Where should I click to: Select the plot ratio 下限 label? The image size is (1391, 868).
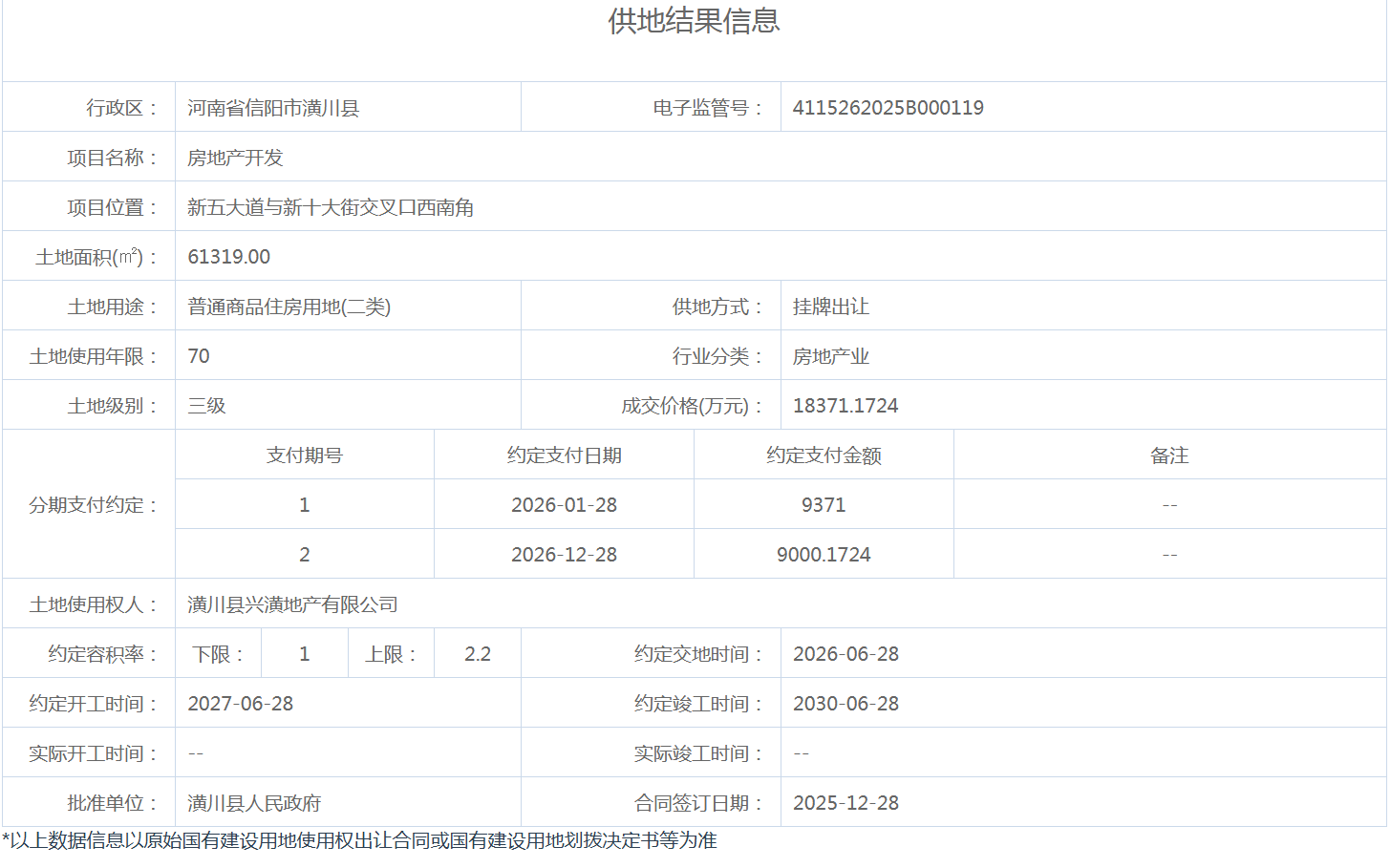(218, 654)
